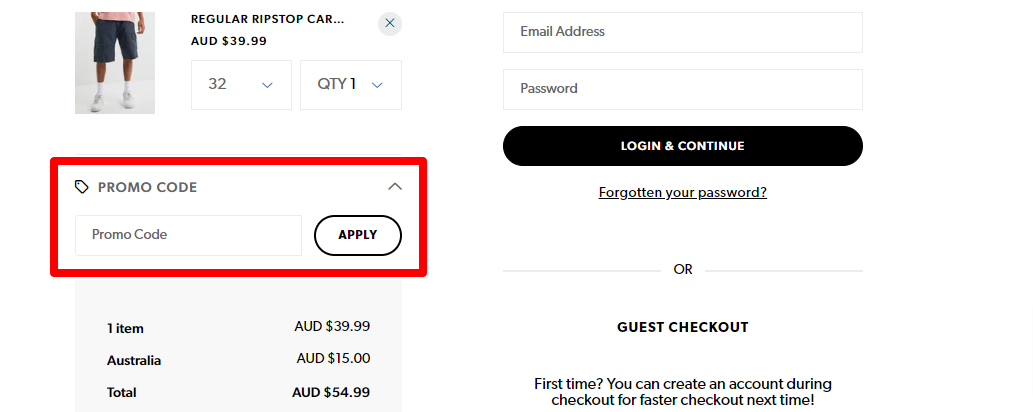Click the First time account creation text
The image size is (1033, 412).
pos(683,392)
